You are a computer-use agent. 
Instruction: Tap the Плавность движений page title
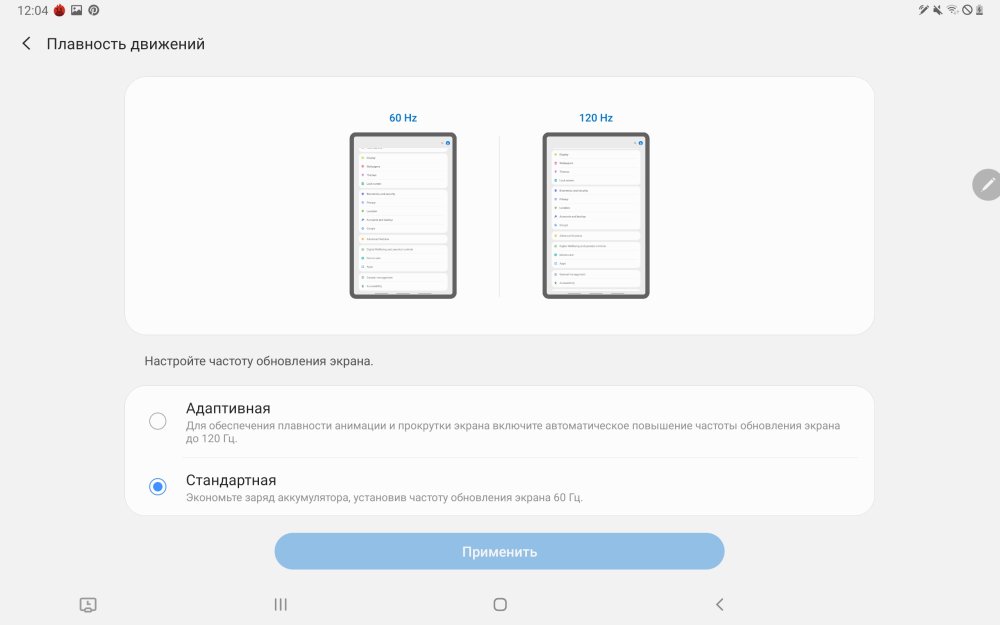click(125, 44)
